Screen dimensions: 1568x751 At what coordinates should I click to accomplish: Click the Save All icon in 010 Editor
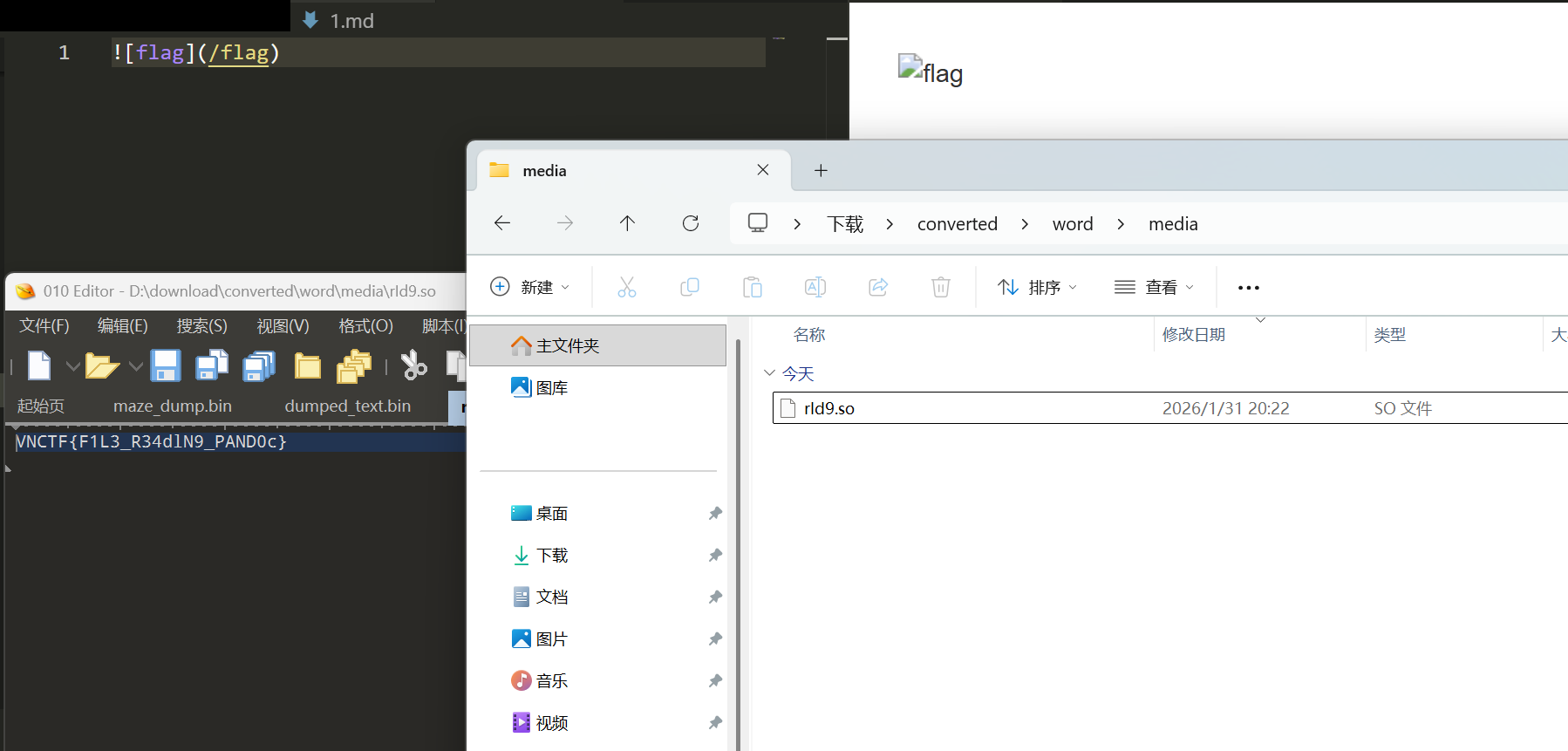[258, 366]
